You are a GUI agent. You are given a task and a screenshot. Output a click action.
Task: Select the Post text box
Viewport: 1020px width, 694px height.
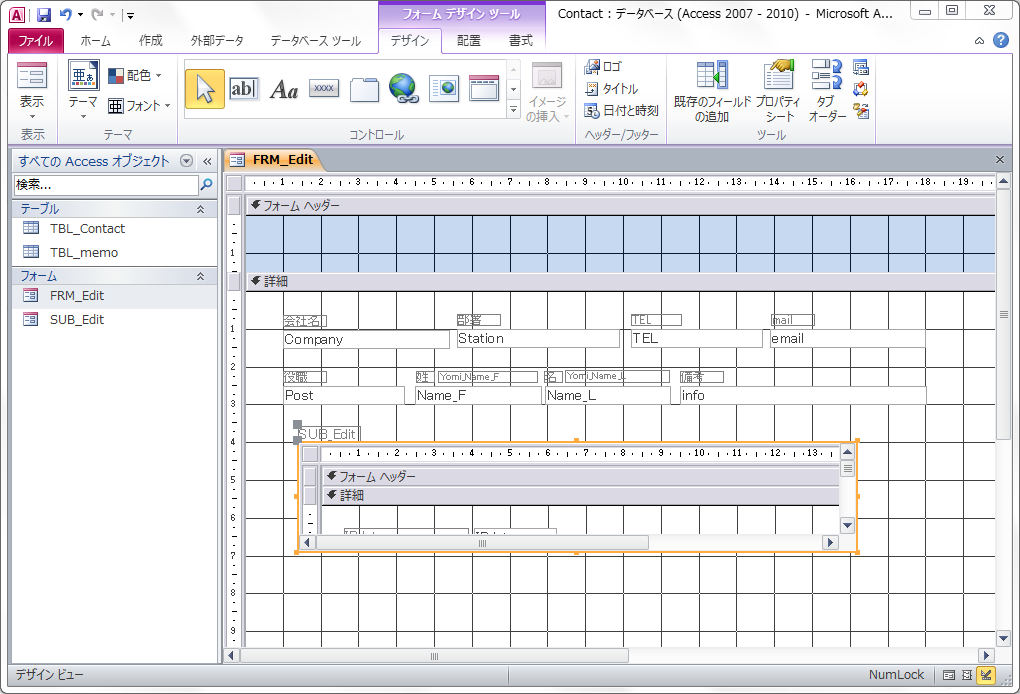pyautogui.click(x=344, y=395)
